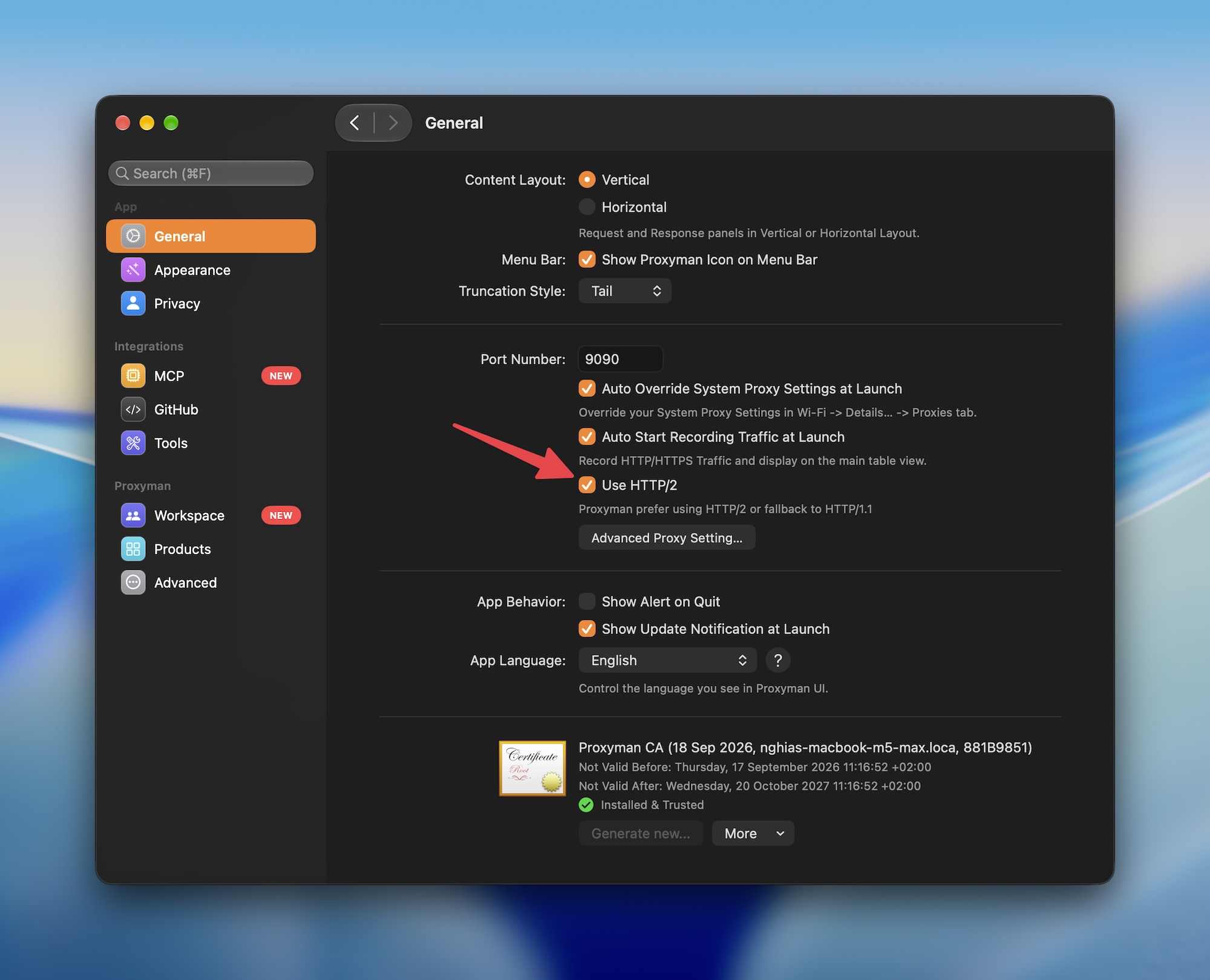Click the green Installed & Trusted checkmark
This screenshot has height=980, width=1210.
click(586, 805)
